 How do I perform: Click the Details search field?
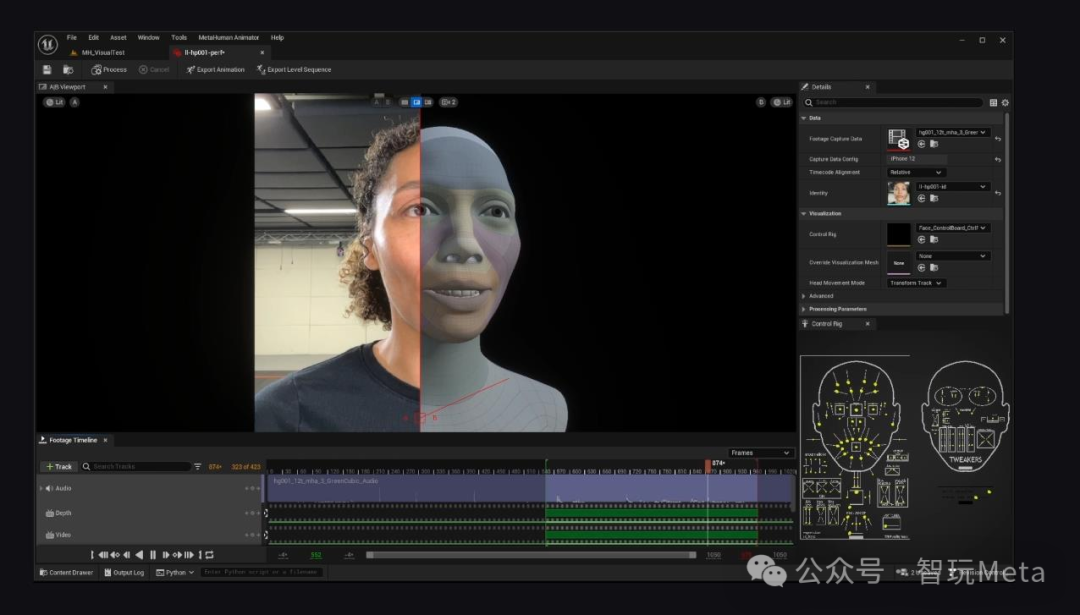point(894,102)
